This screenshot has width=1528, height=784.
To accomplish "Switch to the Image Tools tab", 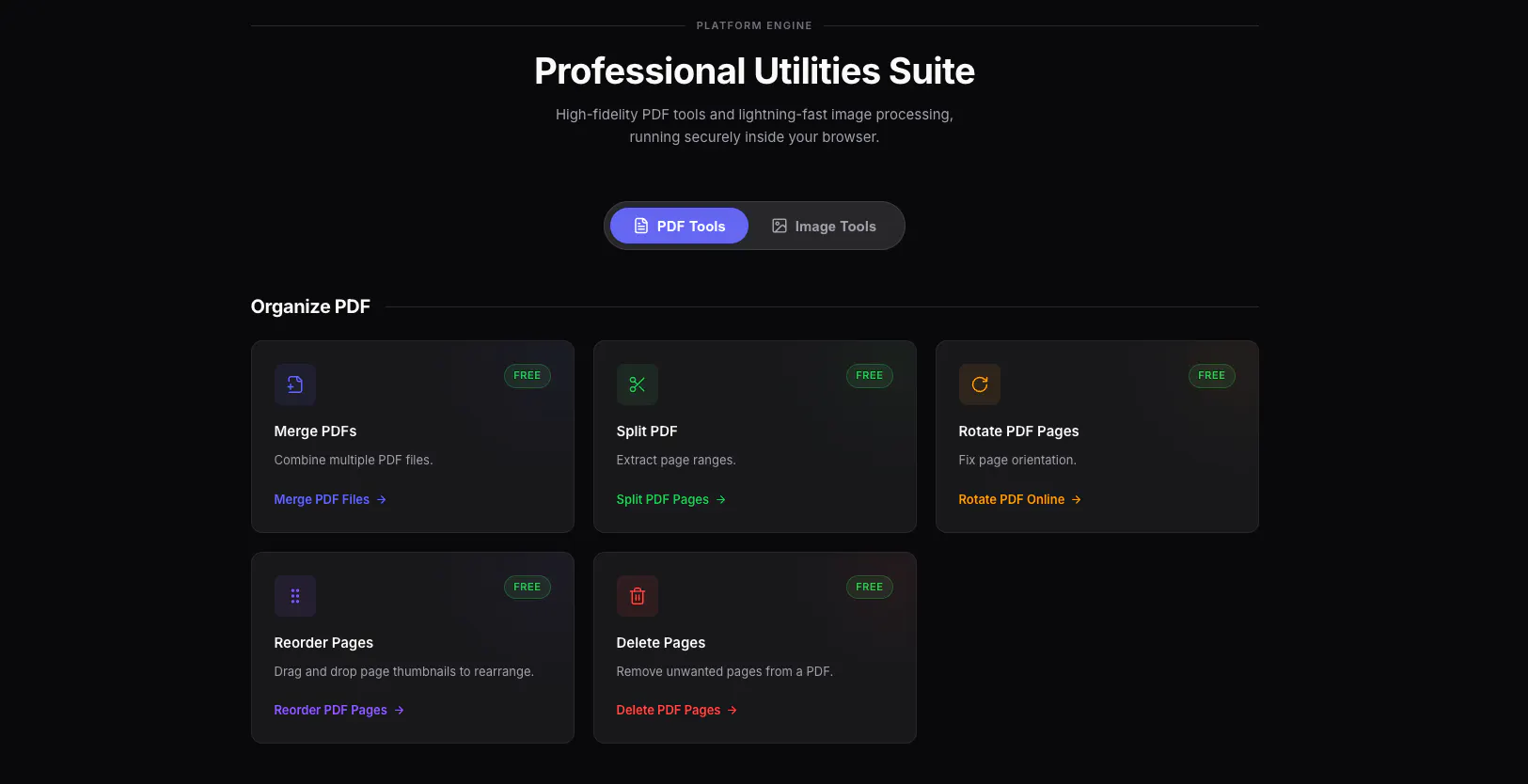I will click(x=824, y=226).
